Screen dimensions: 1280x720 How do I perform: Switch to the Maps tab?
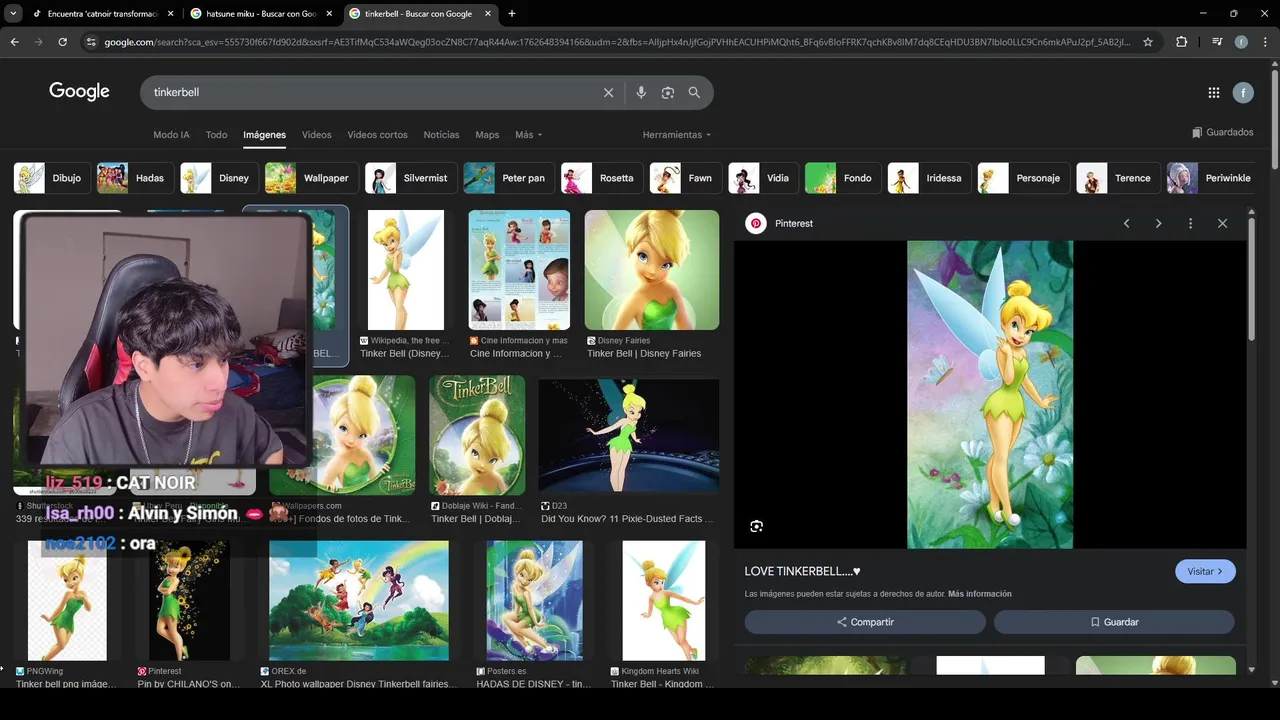(487, 135)
